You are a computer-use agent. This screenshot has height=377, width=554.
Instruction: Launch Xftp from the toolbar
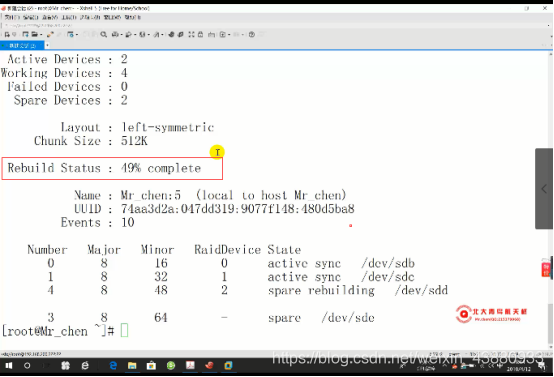click(171, 34)
